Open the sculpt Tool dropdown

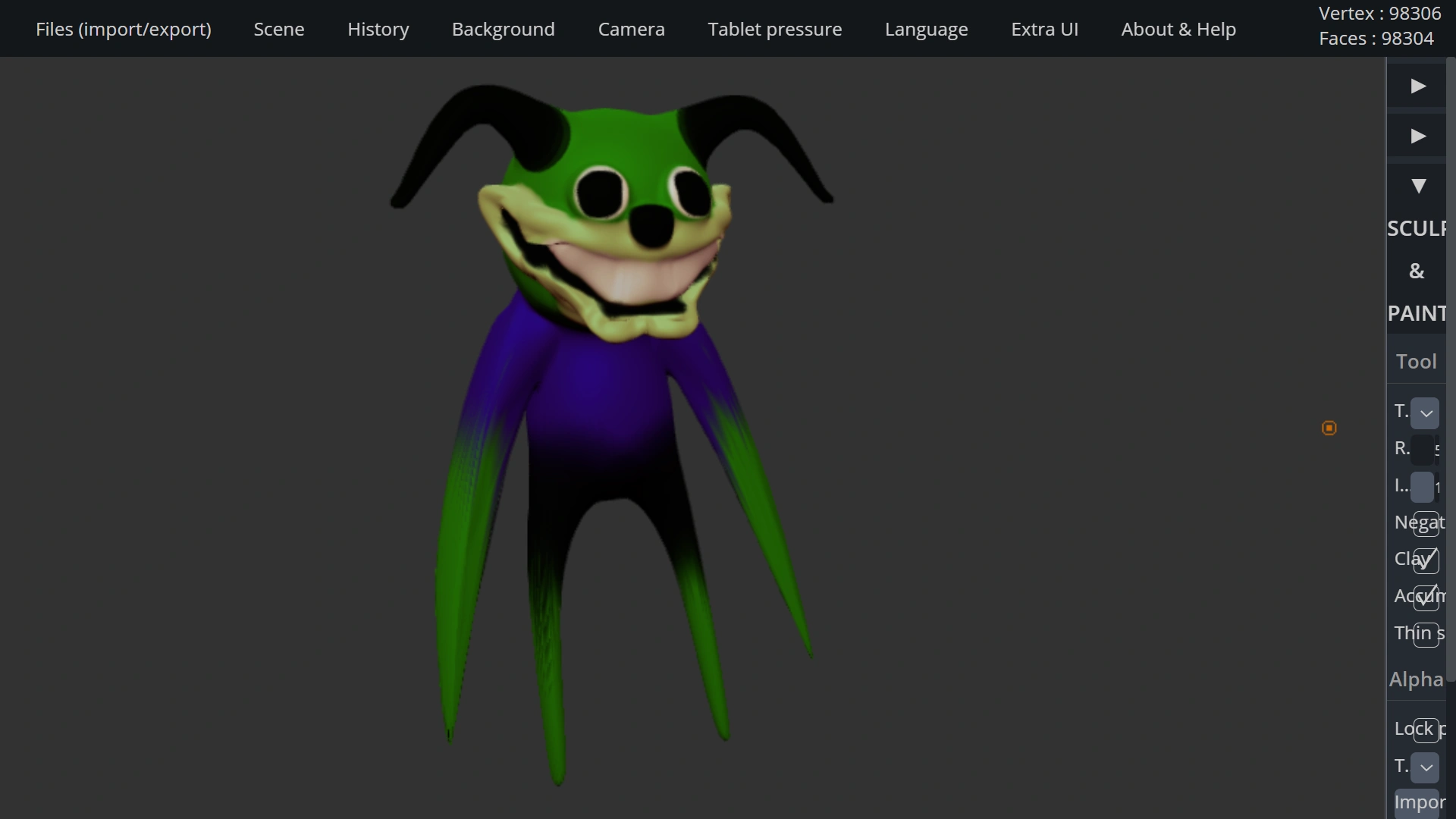click(x=1426, y=412)
